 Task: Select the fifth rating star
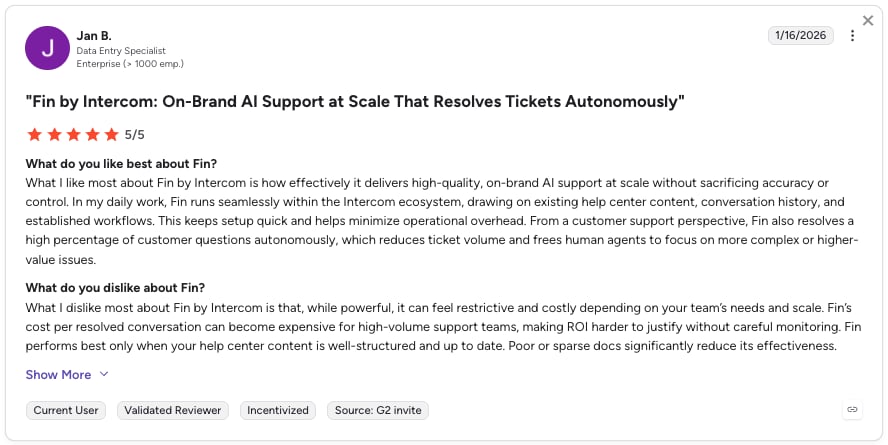112,135
